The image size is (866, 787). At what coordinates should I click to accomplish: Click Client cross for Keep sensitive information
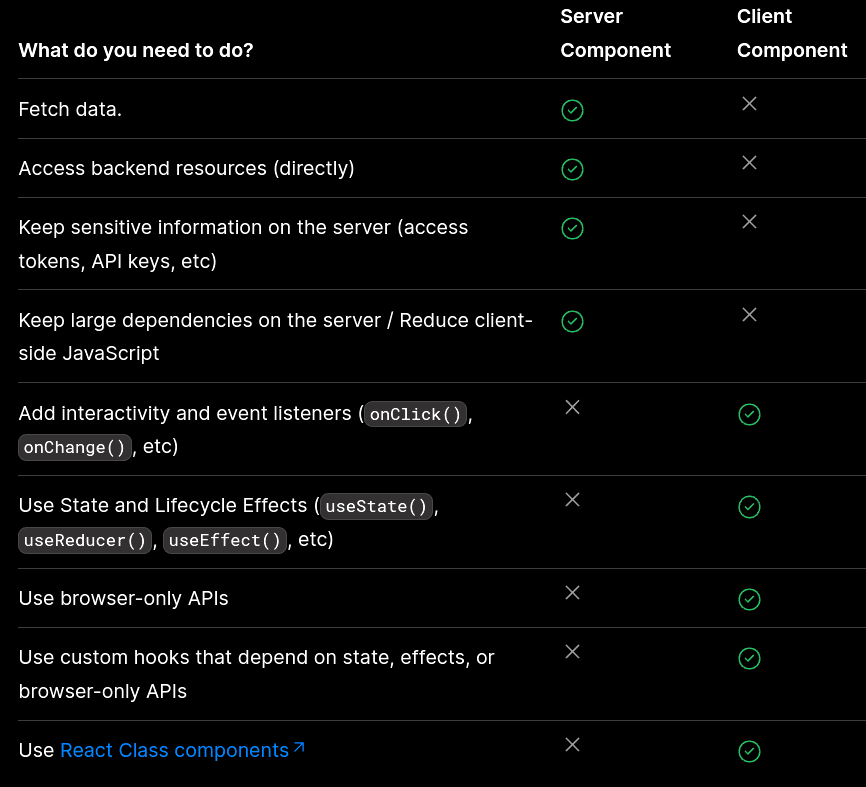(x=749, y=221)
